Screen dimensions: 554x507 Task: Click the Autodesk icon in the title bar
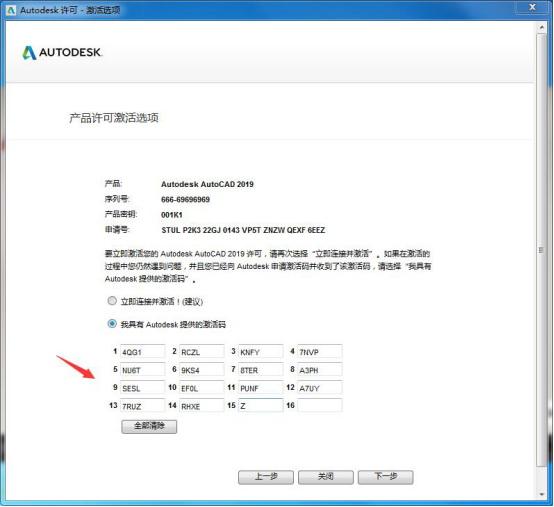pos(11,10)
